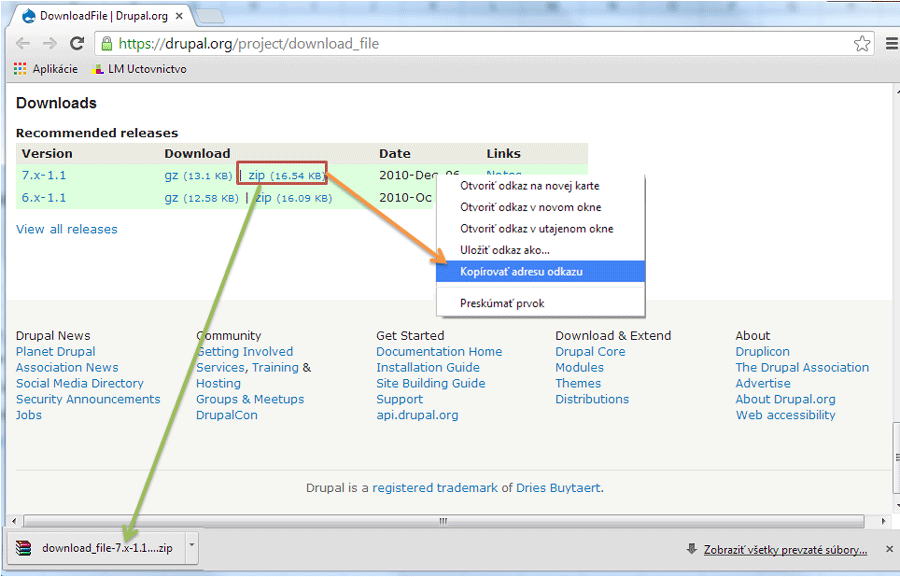
Task: Open the Planet Drupal footer link
Action: tap(56, 351)
